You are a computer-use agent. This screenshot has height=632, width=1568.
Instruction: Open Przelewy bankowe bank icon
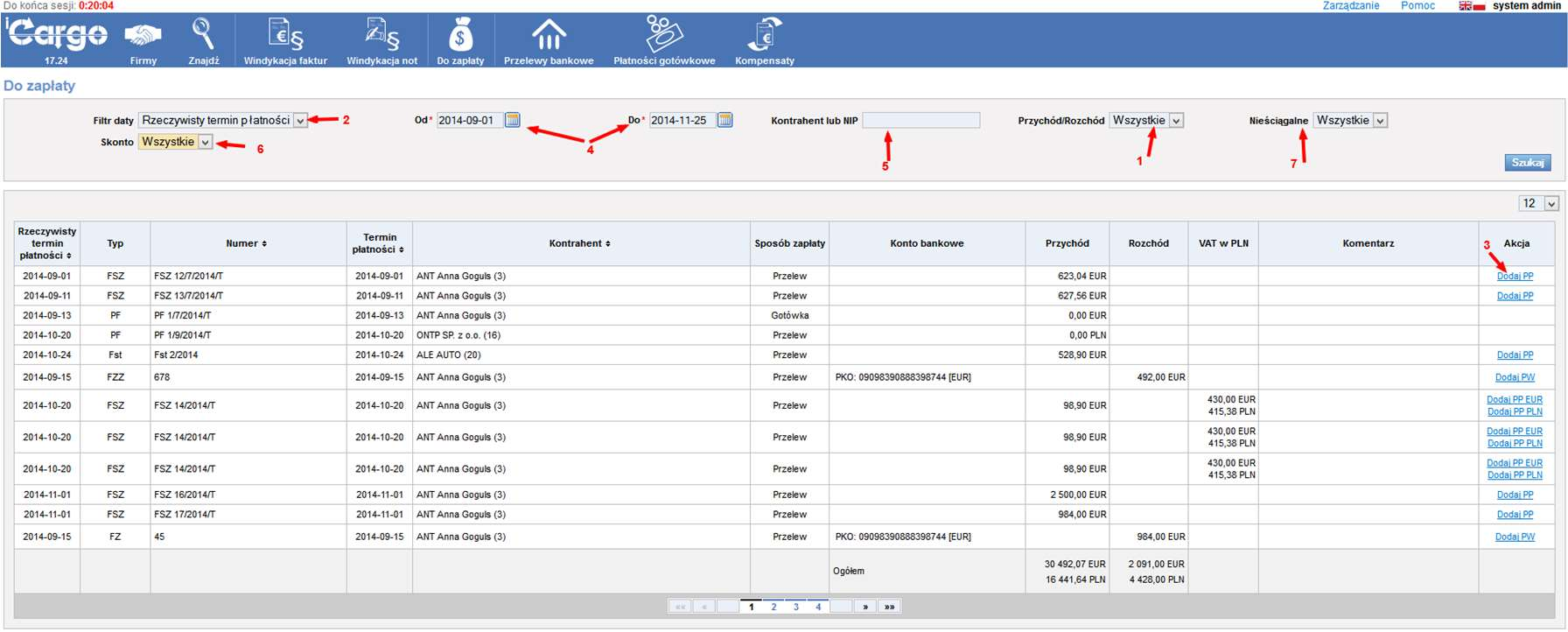(549, 35)
